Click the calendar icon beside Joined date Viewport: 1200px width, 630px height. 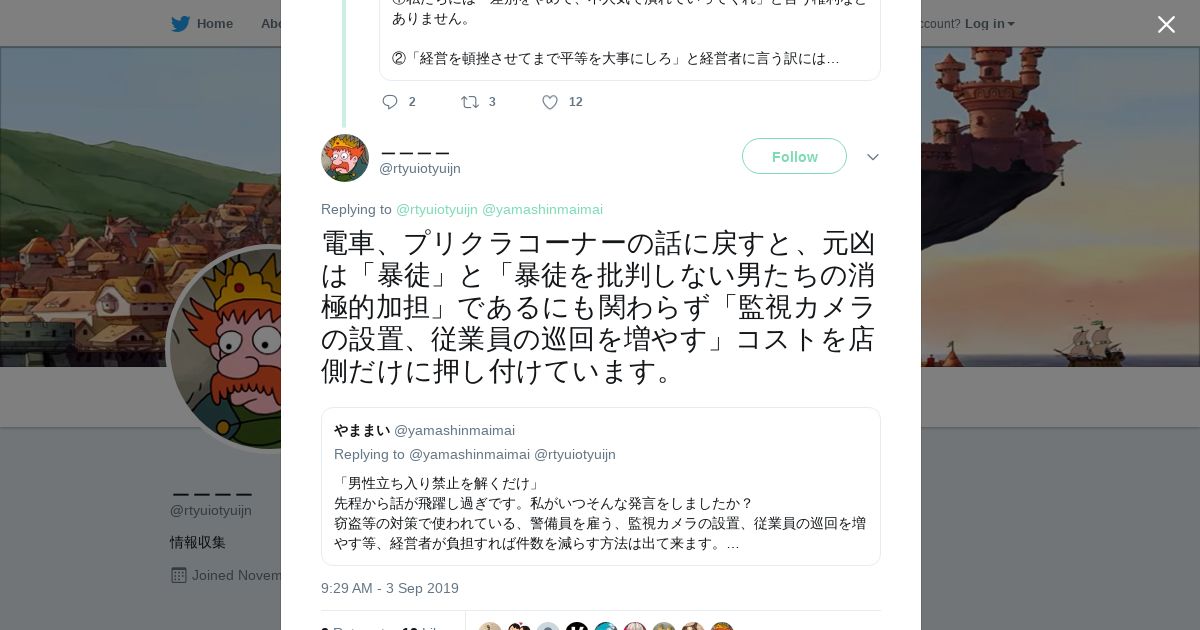179,575
